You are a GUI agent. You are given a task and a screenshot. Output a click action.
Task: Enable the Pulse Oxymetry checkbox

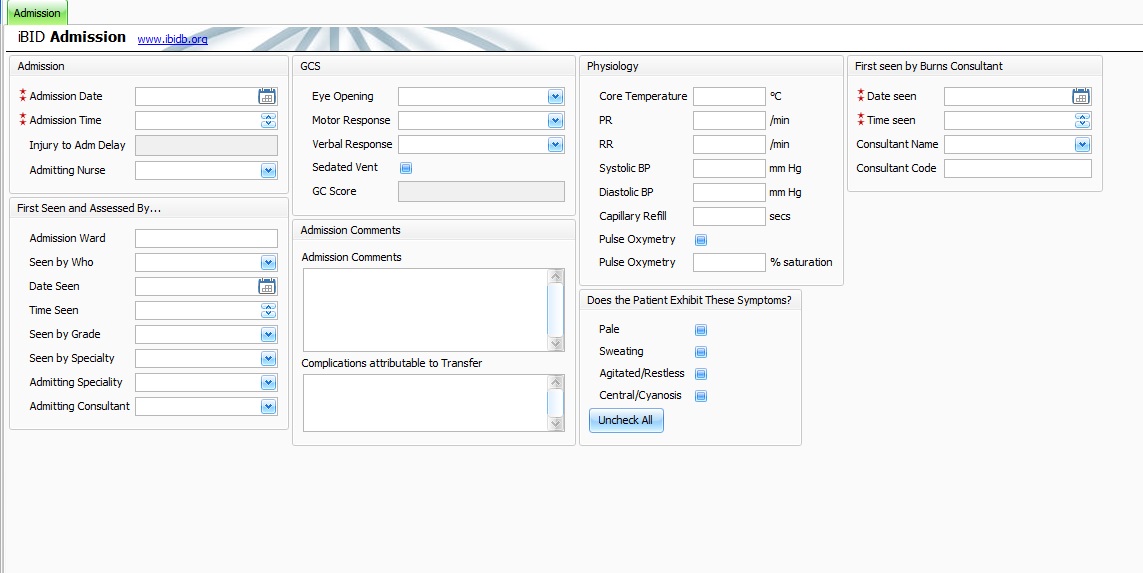[701, 240]
